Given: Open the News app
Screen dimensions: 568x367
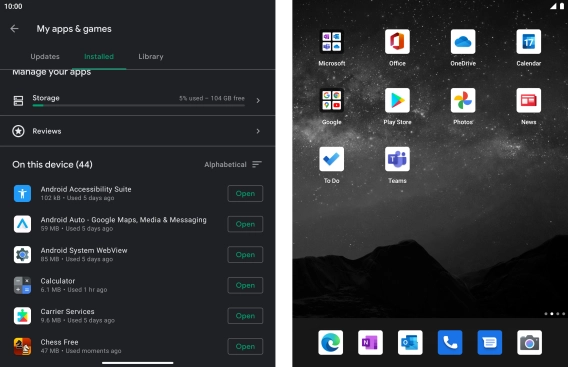Looking at the screenshot, I should coord(529,100).
